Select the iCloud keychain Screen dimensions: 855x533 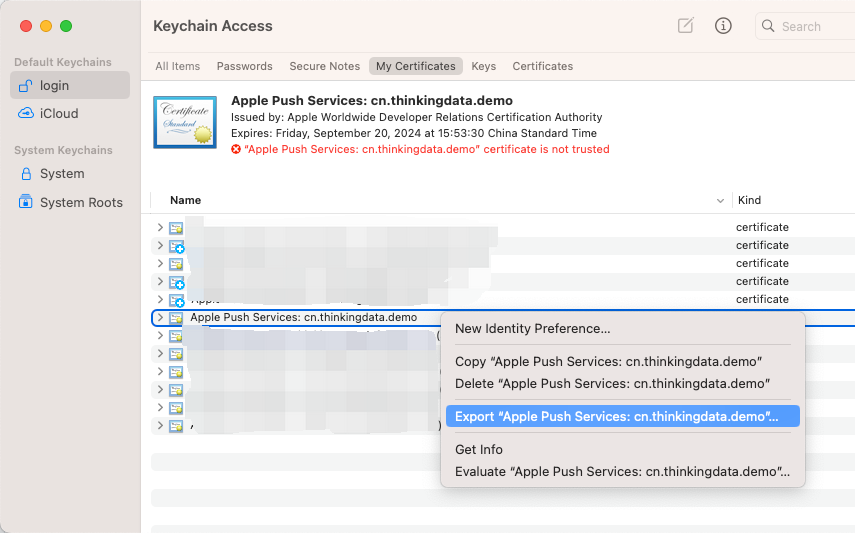[70, 113]
